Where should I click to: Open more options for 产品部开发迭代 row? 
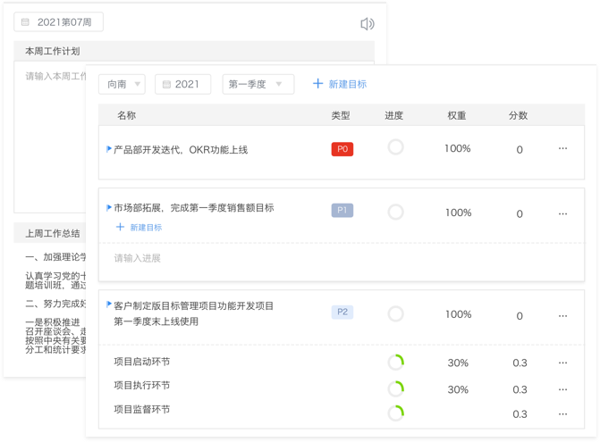(x=563, y=149)
